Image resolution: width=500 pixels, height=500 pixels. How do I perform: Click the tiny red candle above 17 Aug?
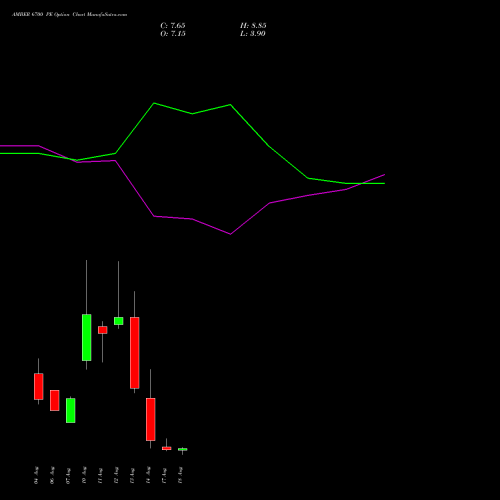tap(167, 448)
